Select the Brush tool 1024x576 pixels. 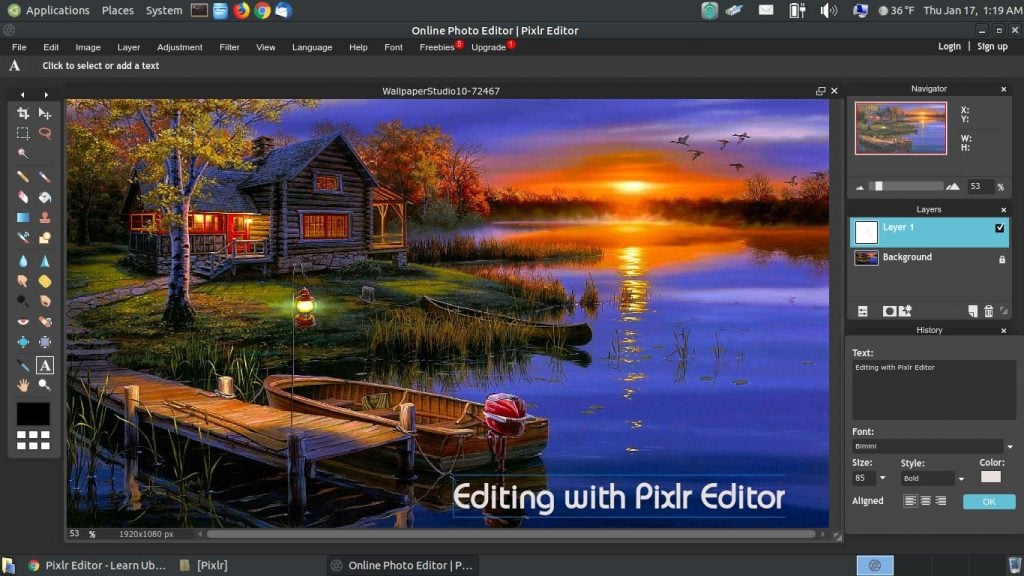44,176
